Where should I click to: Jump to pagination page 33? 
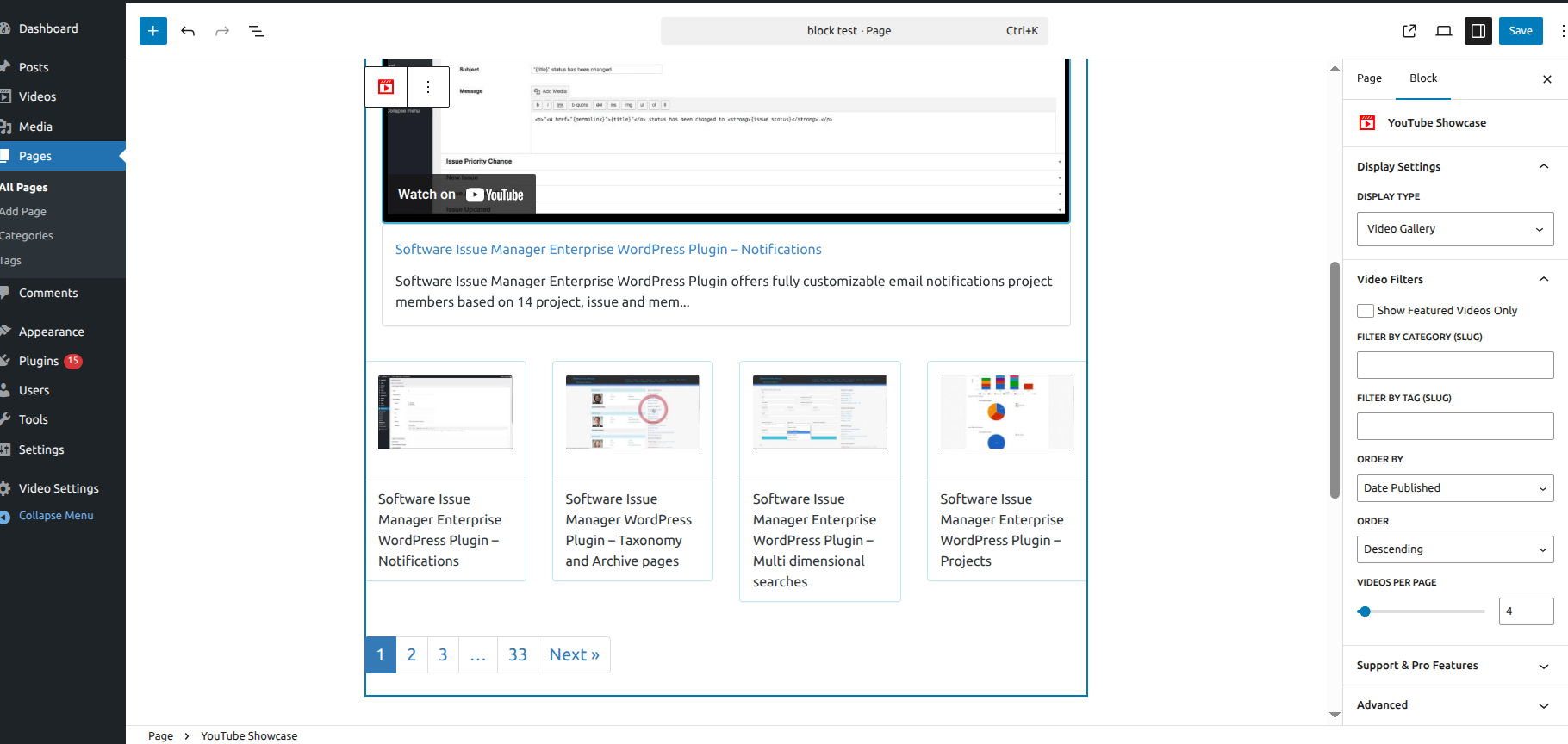pyautogui.click(x=518, y=655)
